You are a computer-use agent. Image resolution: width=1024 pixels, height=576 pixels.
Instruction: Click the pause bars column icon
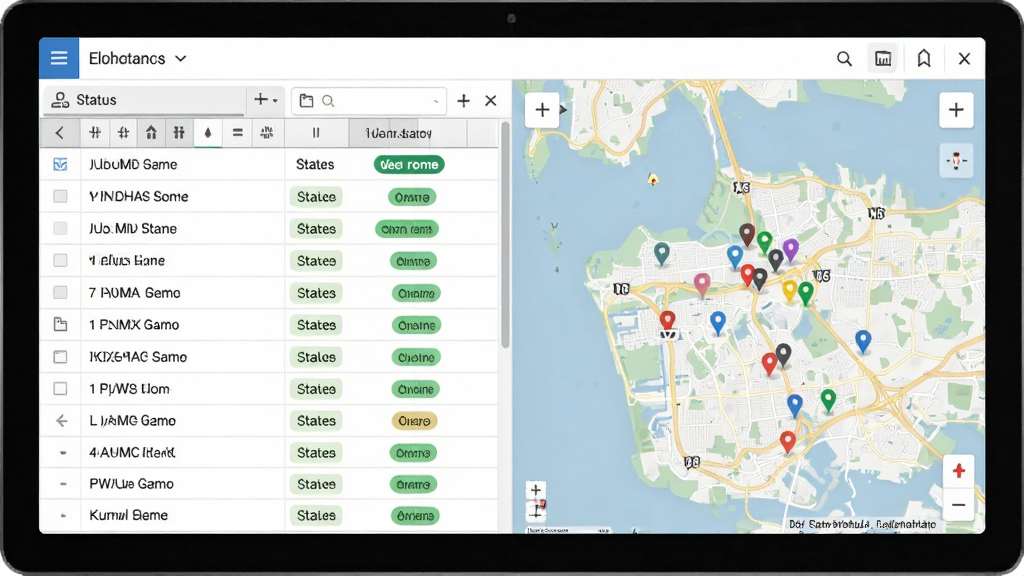pyautogui.click(x=316, y=133)
